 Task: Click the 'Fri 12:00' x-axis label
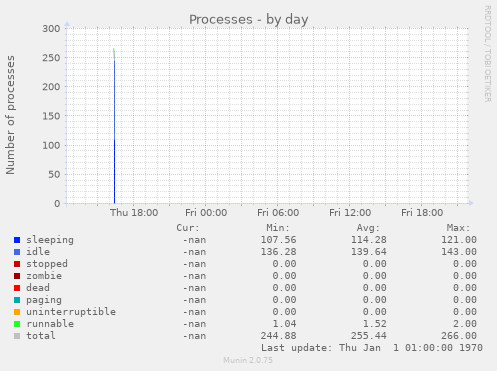[x=350, y=213]
